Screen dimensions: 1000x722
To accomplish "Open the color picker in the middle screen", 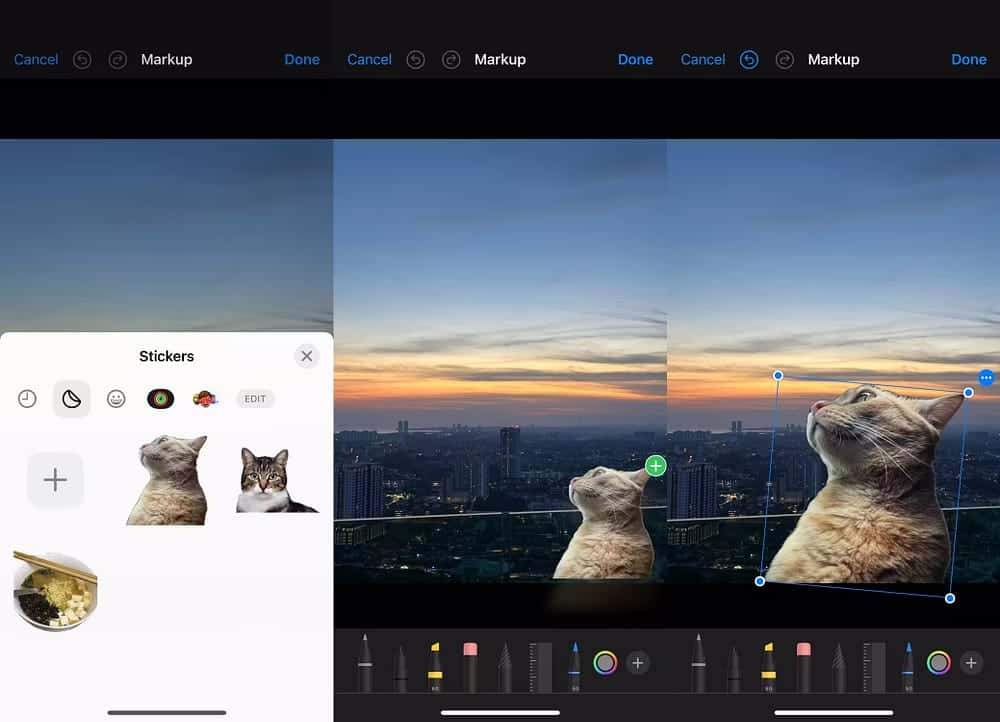I will point(605,663).
